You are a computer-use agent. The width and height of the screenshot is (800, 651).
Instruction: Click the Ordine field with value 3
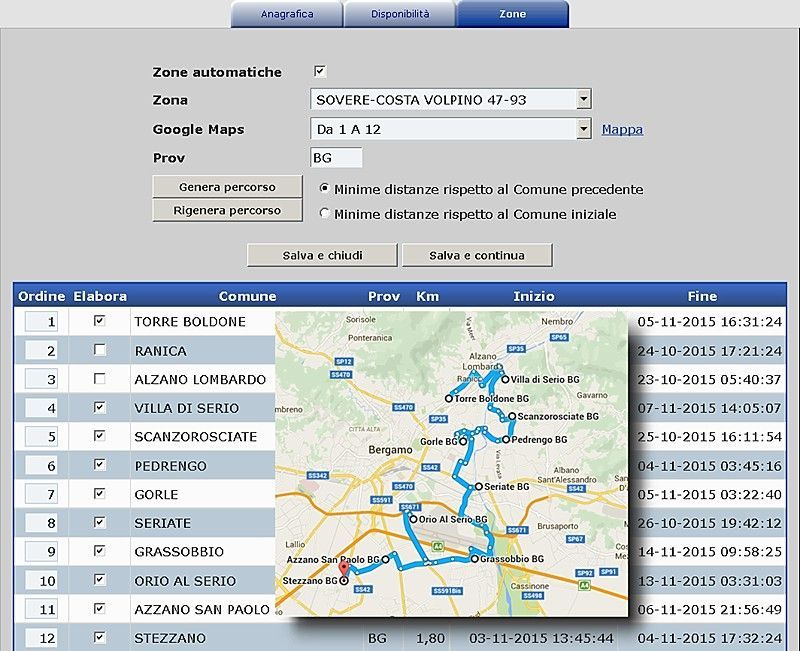pos(41,380)
